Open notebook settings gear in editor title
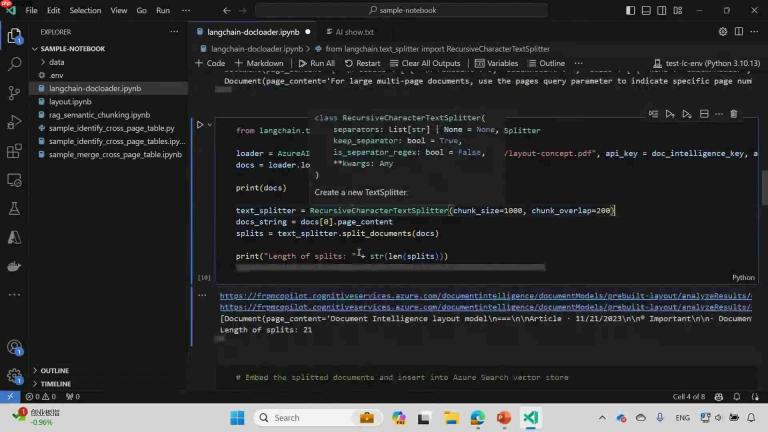Image resolution: width=768 pixels, height=432 pixels. click(723, 32)
